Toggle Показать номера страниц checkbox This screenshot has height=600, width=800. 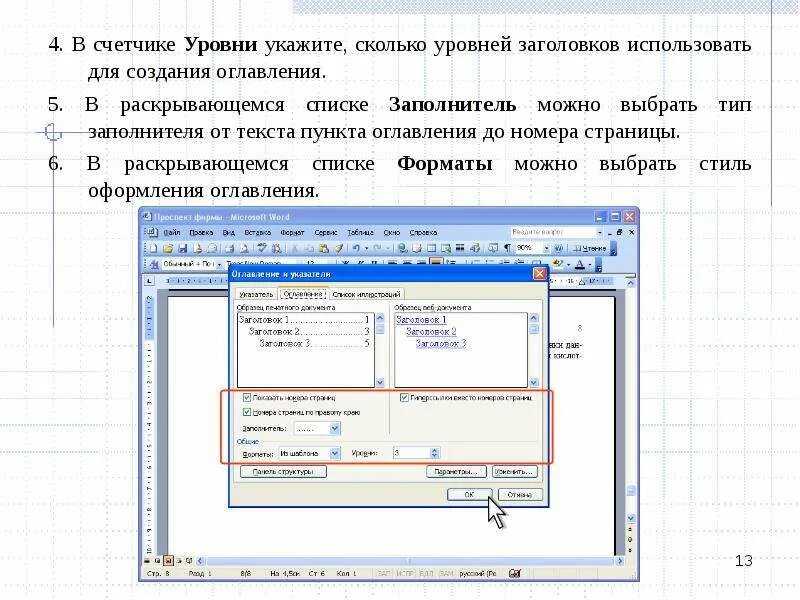tap(247, 397)
